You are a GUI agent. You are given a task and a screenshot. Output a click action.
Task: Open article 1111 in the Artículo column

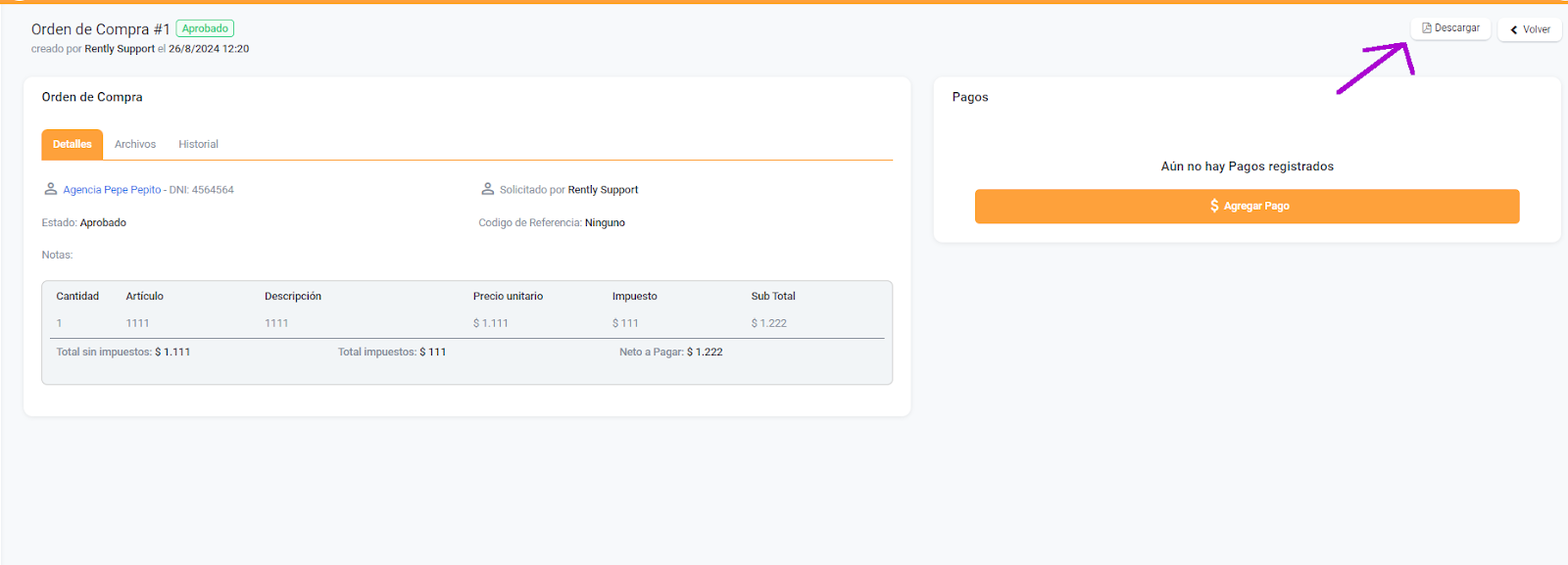click(137, 323)
